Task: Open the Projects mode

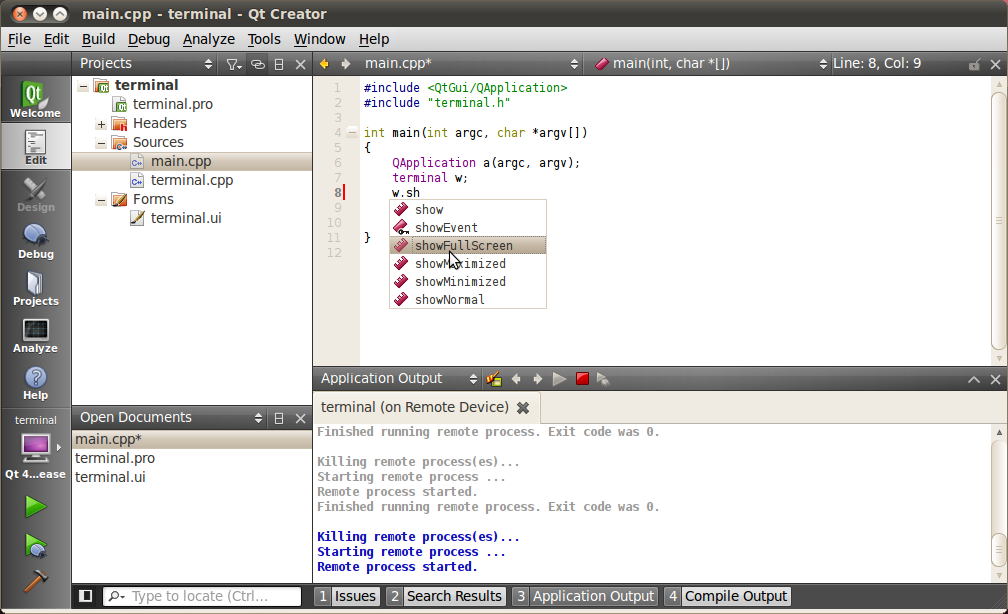Action: point(35,288)
